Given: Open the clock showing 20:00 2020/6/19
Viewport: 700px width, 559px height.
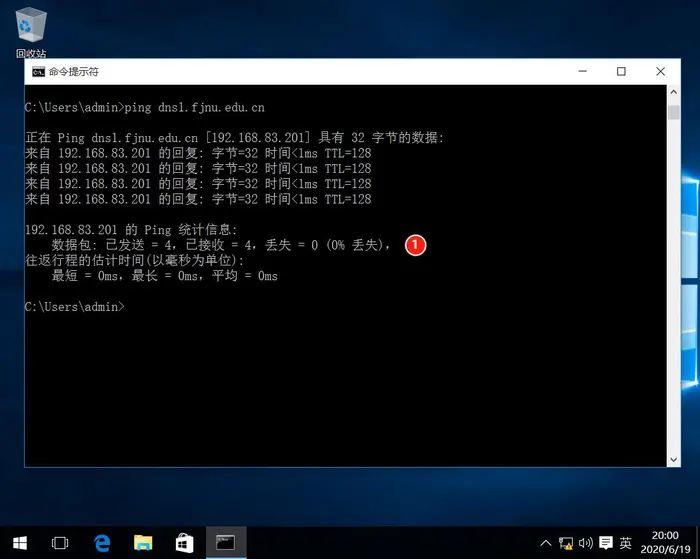Looking at the screenshot, I should tap(665, 542).
